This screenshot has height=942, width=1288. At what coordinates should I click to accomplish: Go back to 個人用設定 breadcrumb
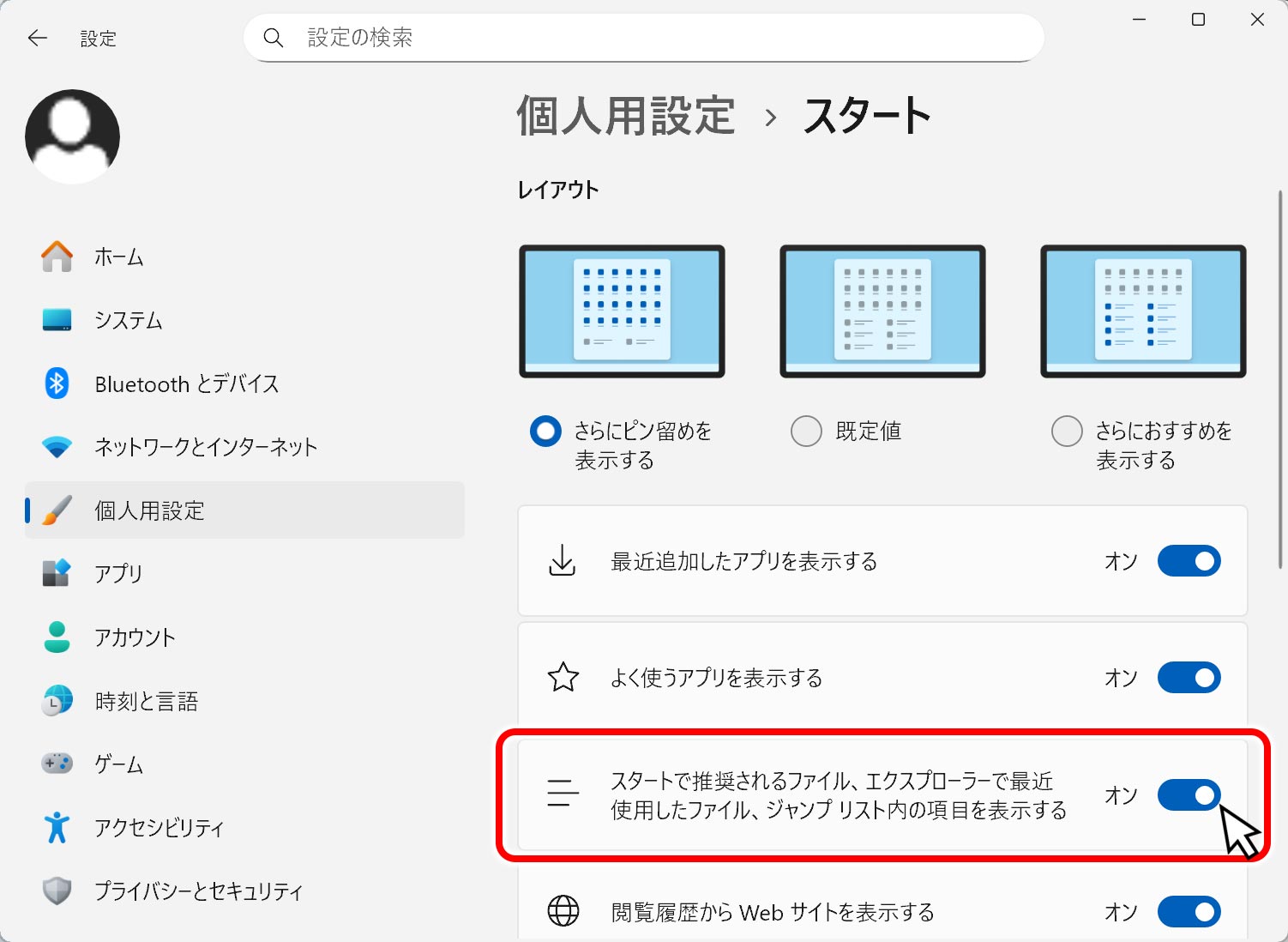(626, 116)
